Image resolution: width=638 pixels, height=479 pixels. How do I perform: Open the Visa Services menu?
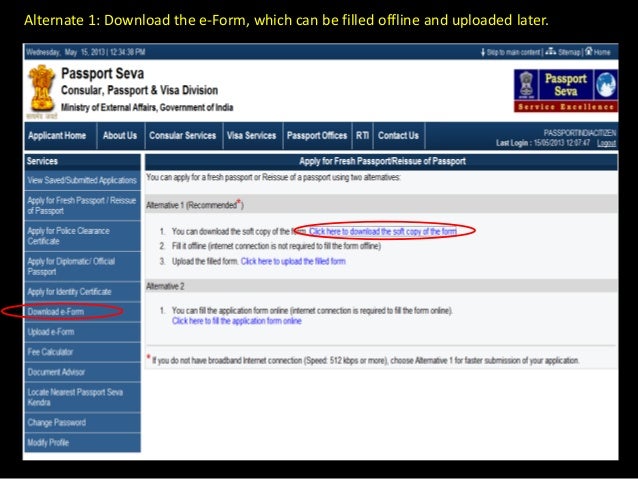click(251, 136)
